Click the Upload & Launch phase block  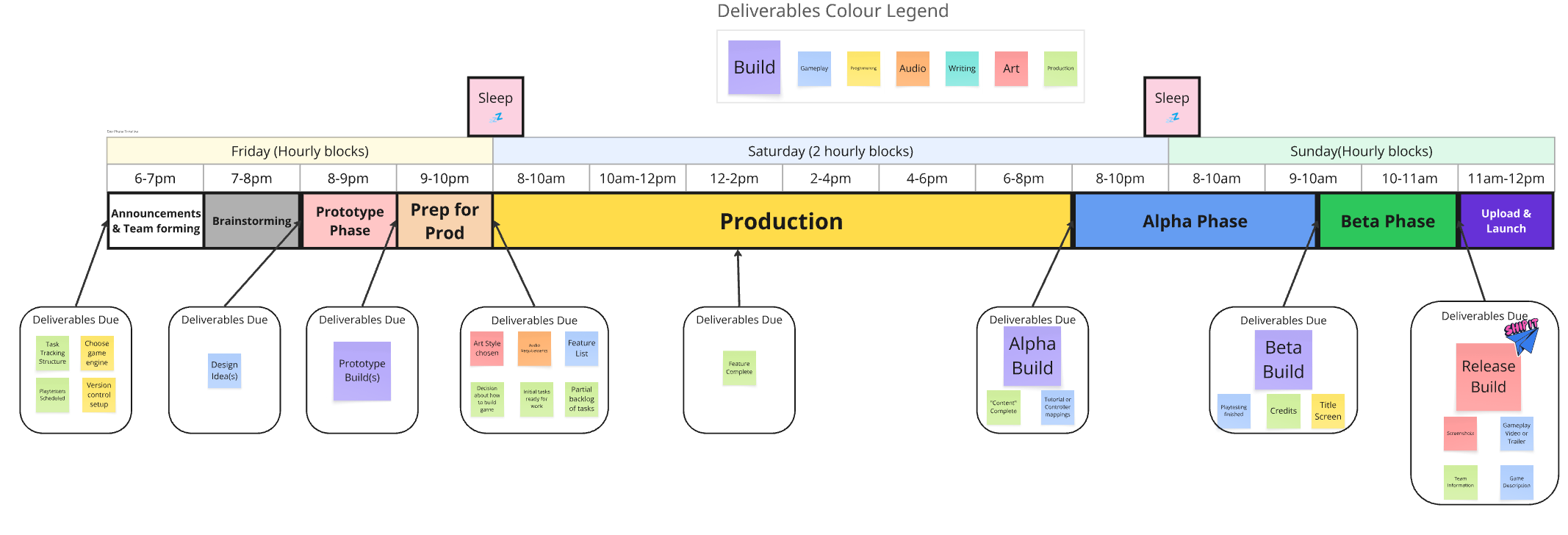(1506, 221)
